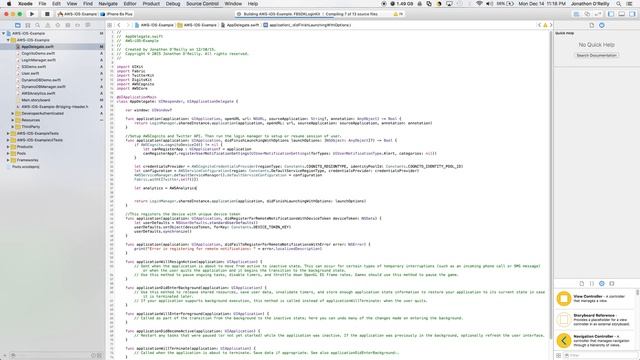The height and width of the screenshot is (360, 640).
Task: Click the warning indicator in activity bar
Action: click(398, 14)
